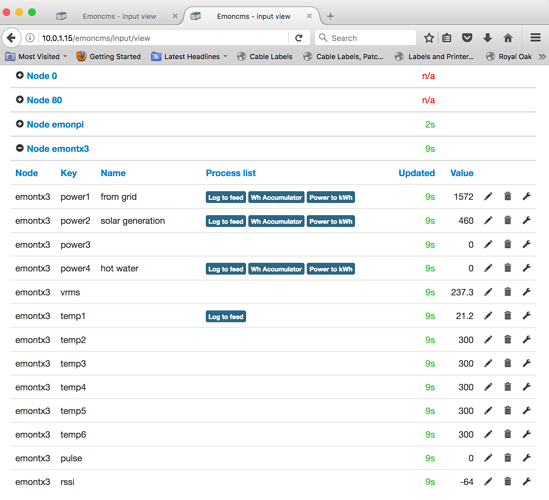This screenshot has width=549, height=500.
Task: Open the Cable Labels bookmark
Action: tap(265, 56)
